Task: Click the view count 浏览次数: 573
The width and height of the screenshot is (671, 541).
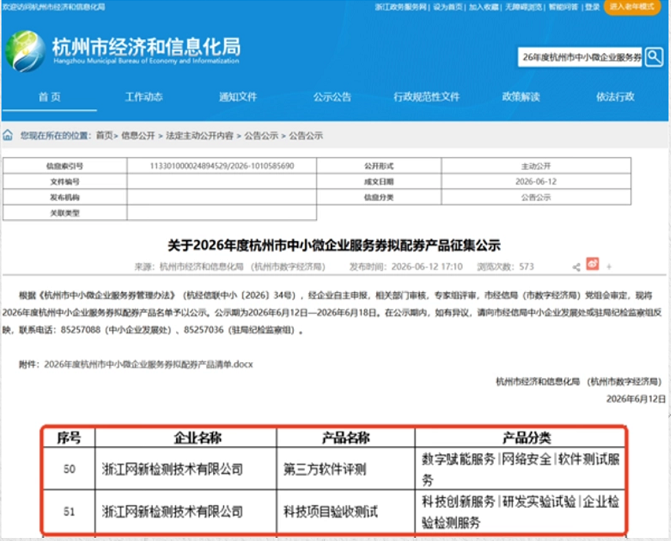Action: coord(505,267)
